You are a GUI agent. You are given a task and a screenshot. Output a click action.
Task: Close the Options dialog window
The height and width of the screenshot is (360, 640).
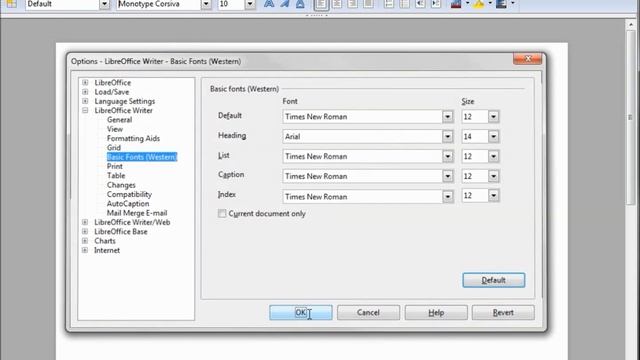point(527,59)
